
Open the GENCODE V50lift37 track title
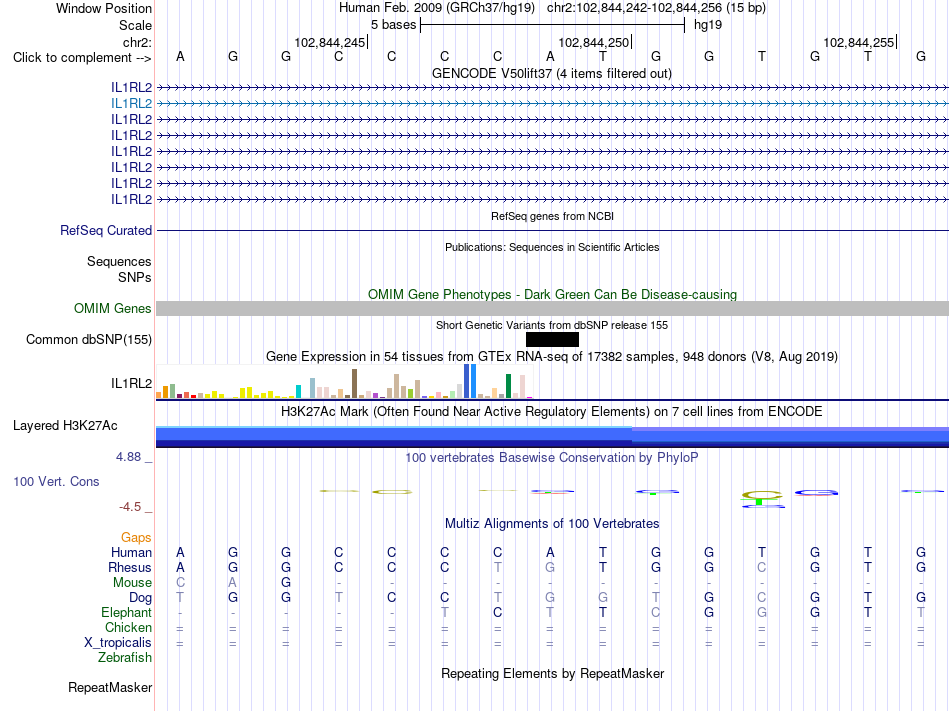tap(551, 74)
